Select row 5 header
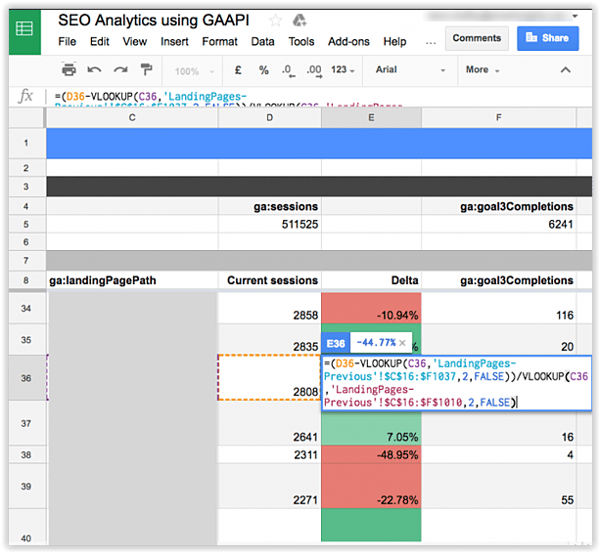 pyautogui.click(x=26, y=224)
